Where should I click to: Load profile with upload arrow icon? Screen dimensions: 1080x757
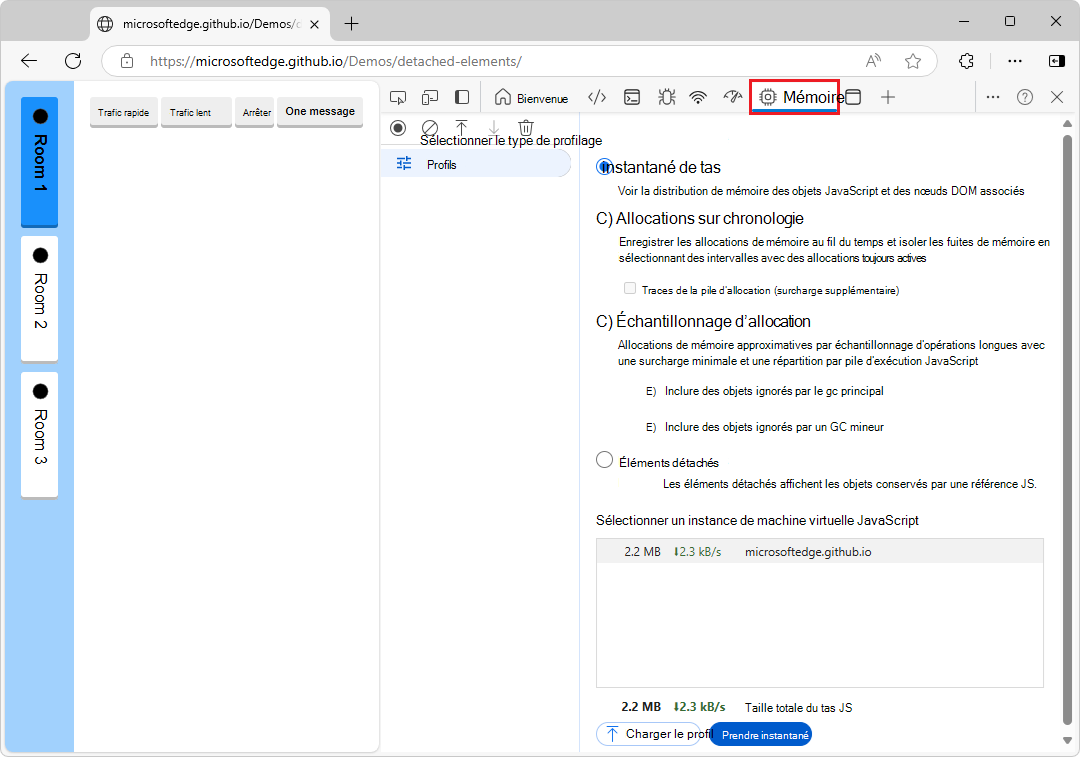coord(461,127)
